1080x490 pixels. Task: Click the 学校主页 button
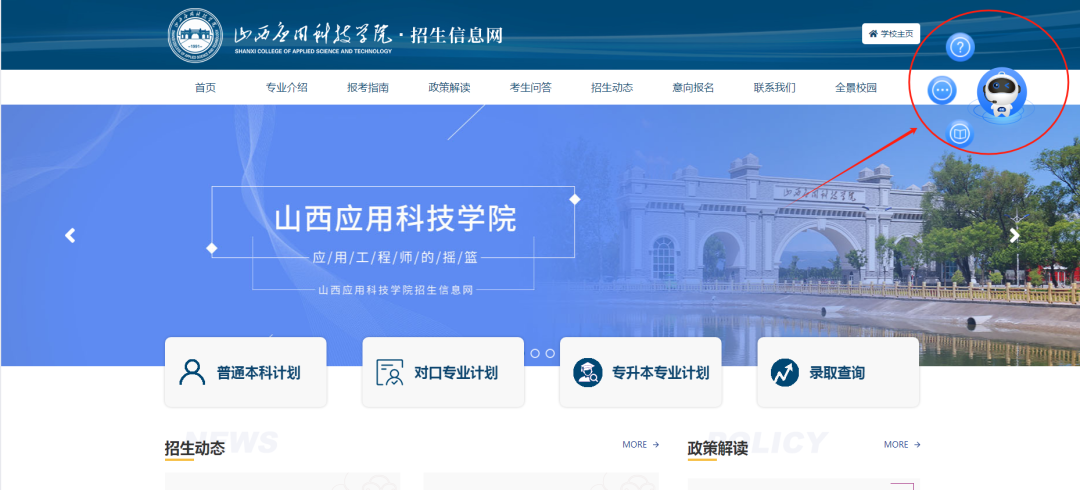890,34
